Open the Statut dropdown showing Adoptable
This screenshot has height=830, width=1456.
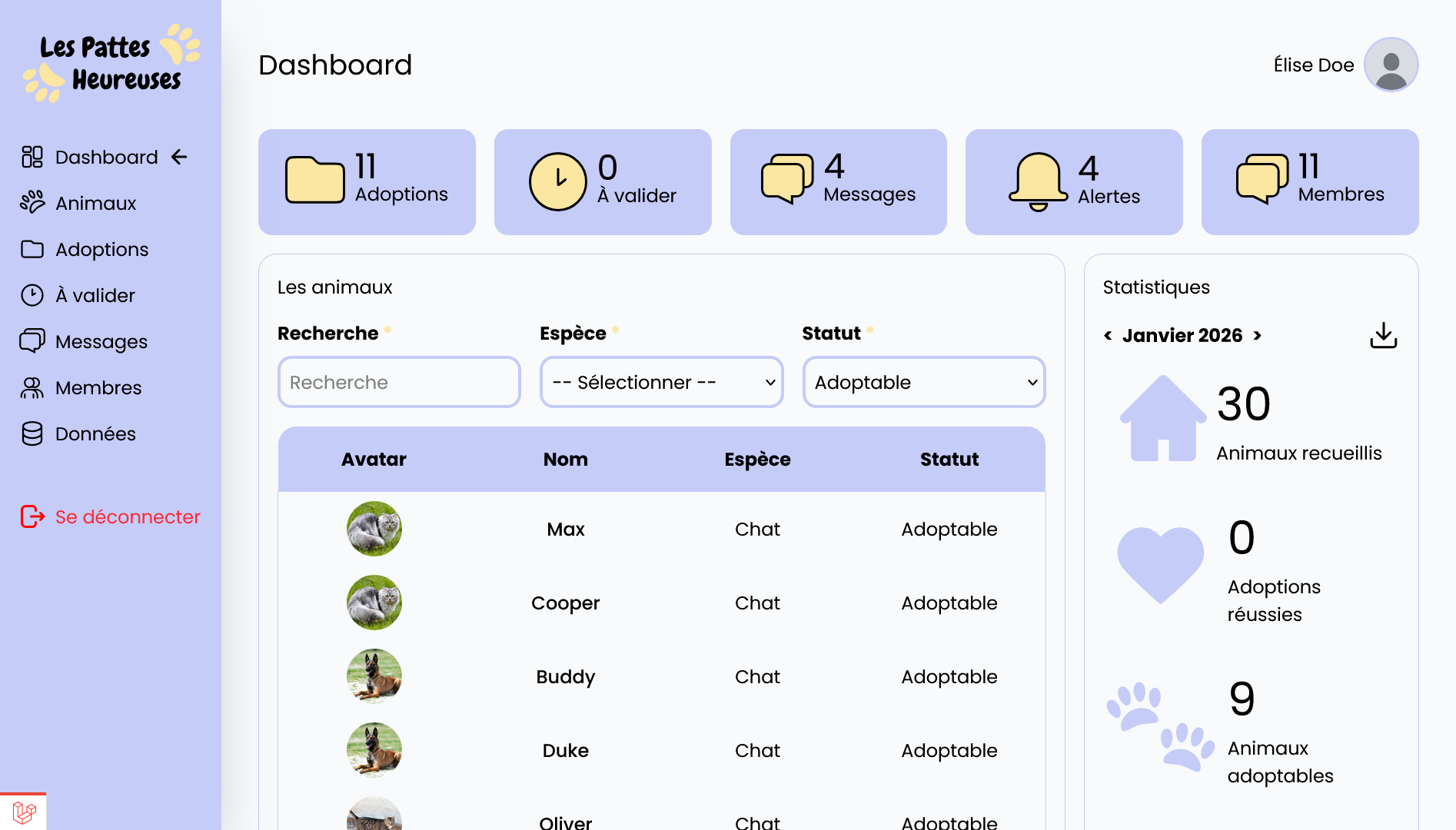tap(923, 382)
